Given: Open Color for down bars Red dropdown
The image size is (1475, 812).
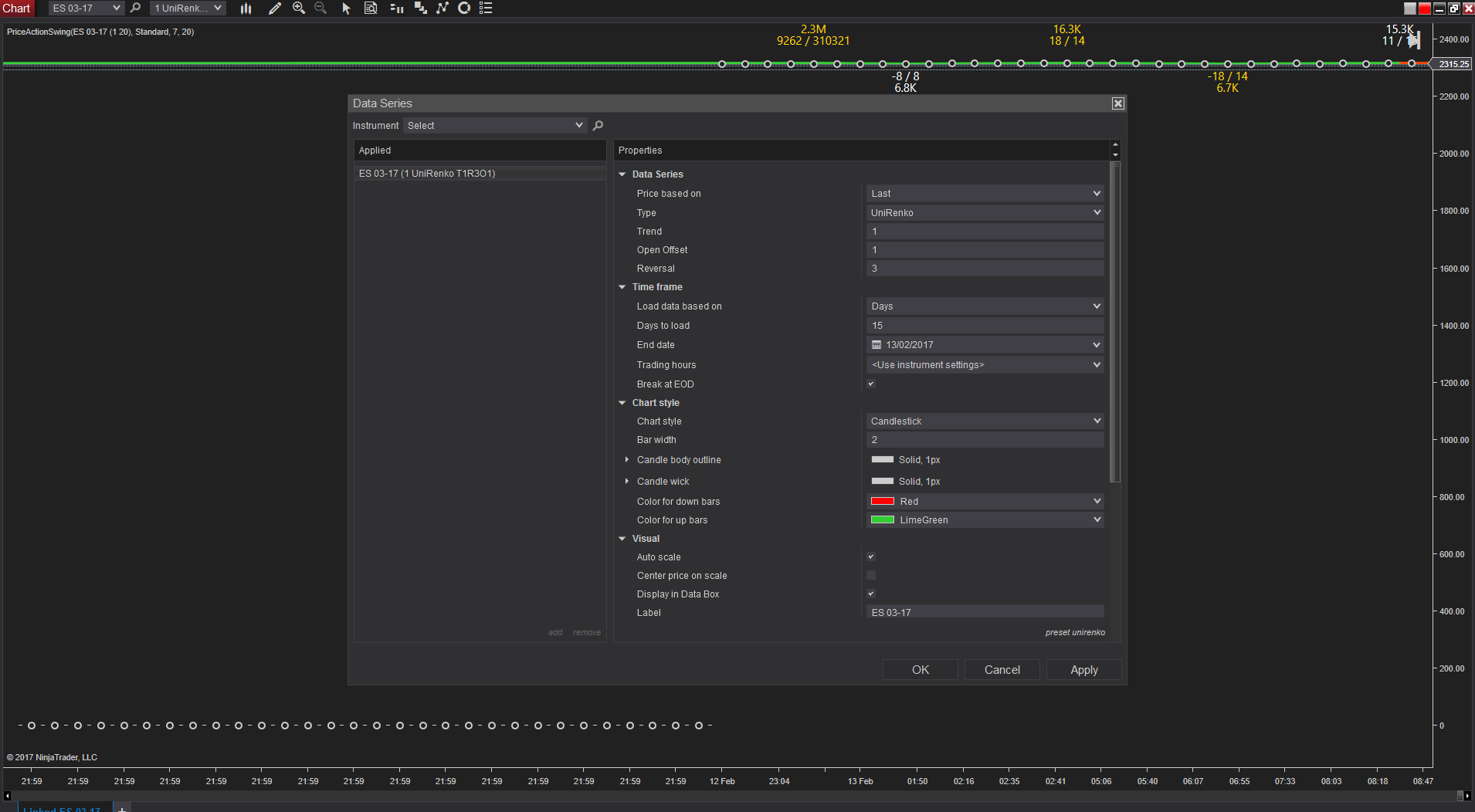Looking at the screenshot, I should [985, 501].
